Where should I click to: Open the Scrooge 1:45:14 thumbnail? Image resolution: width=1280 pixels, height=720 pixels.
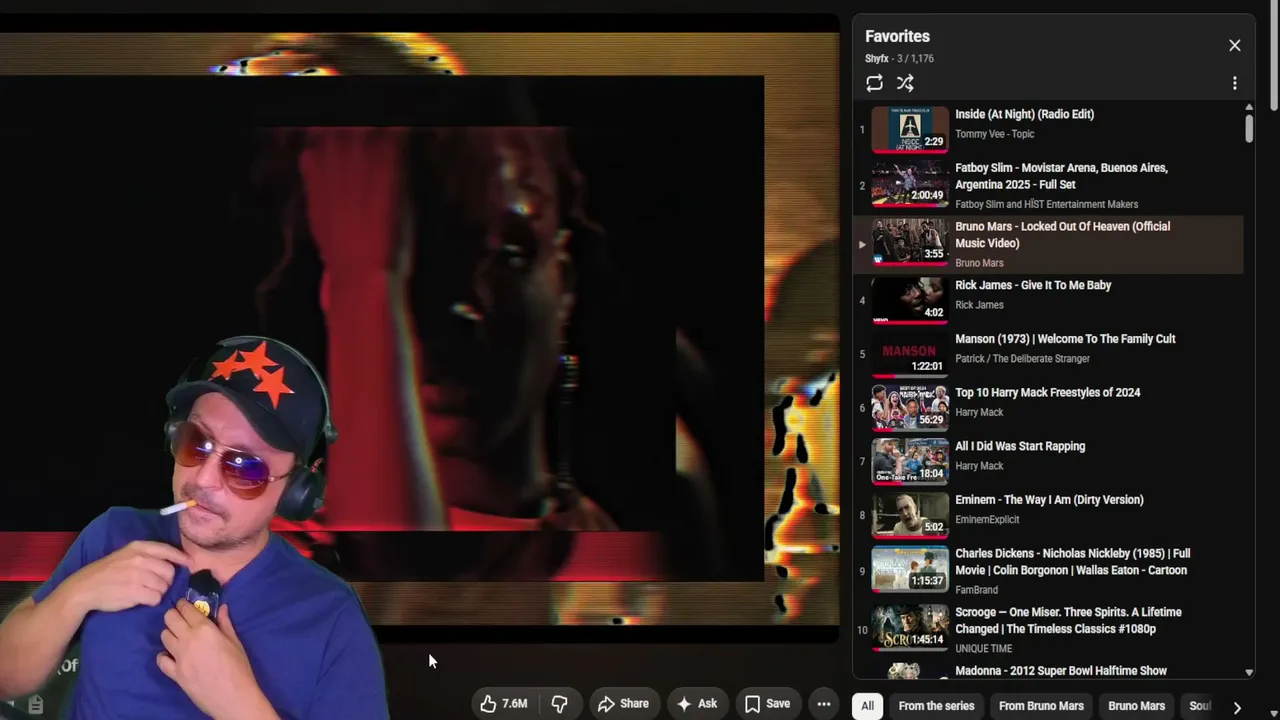point(910,626)
